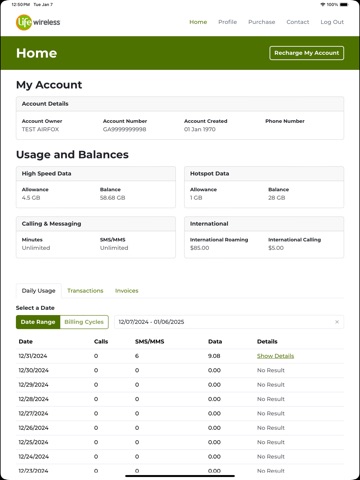
Task: Open the Purchase menu item
Action: point(262,22)
